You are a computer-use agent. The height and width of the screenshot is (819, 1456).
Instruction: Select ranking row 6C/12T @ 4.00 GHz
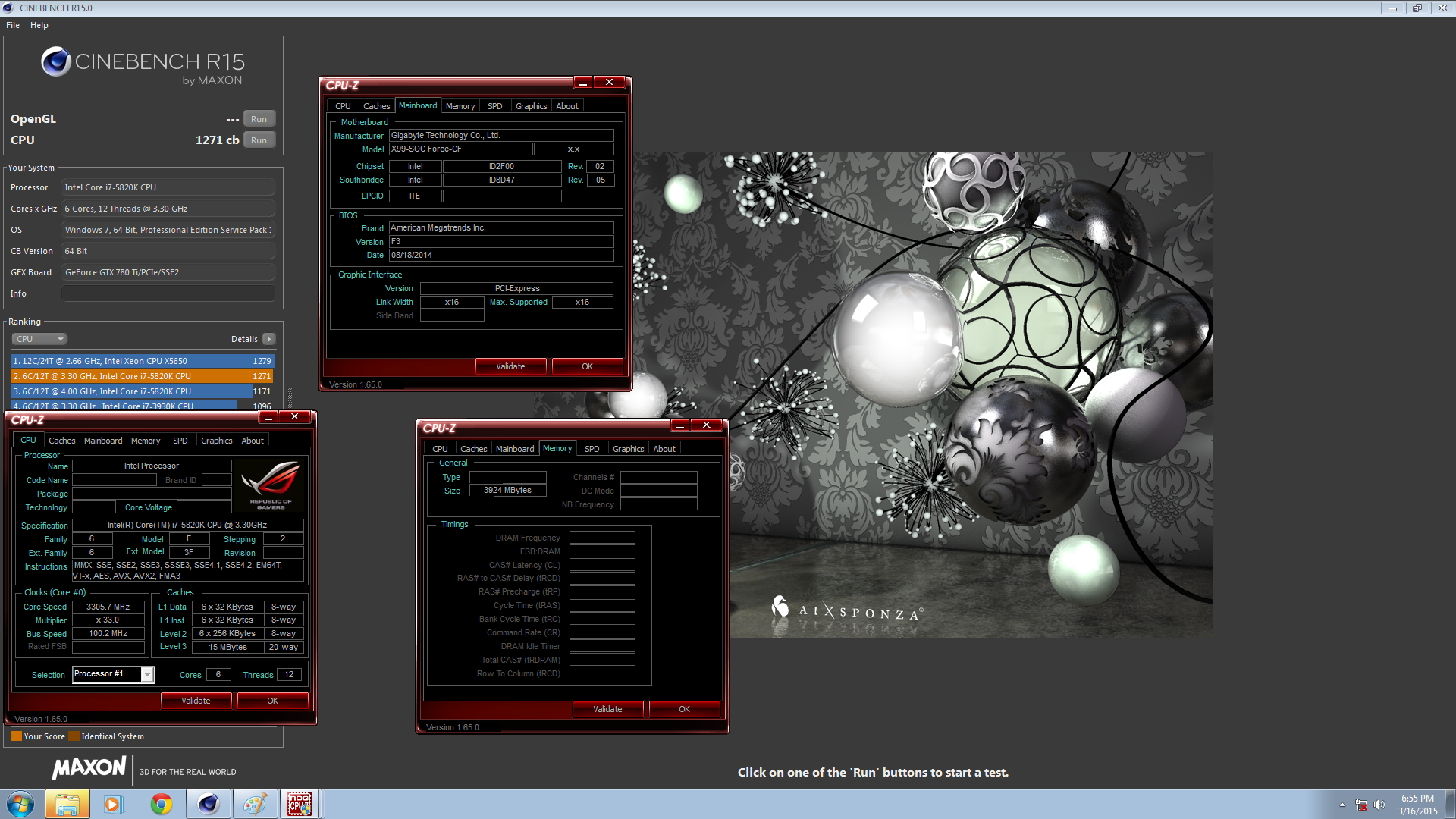142,391
